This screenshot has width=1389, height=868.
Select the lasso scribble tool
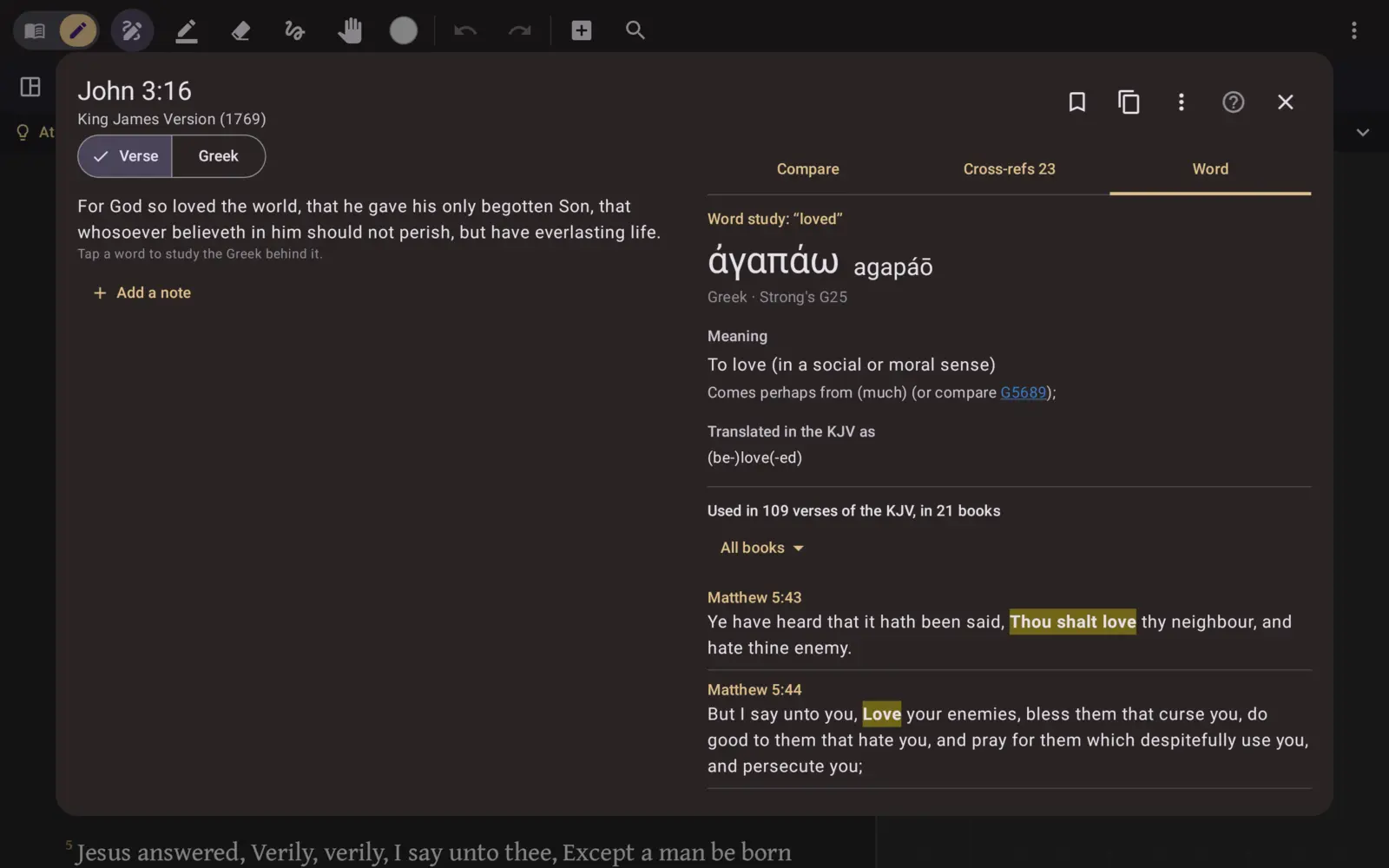[295, 31]
